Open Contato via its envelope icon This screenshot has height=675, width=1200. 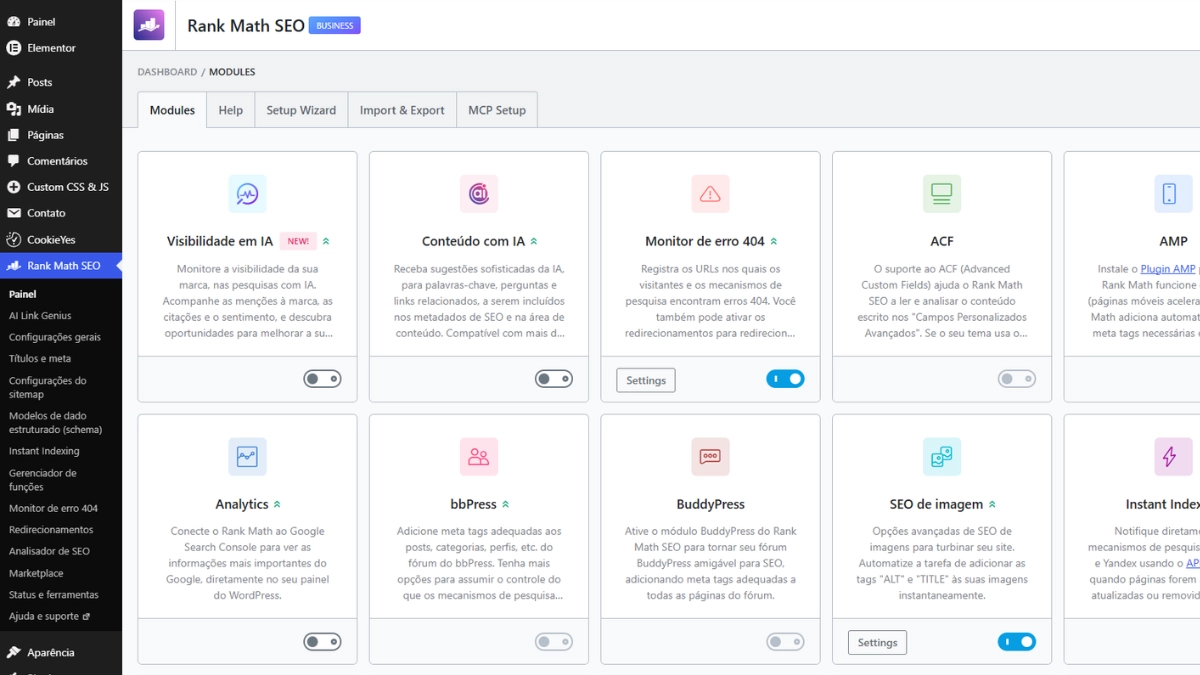[14, 213]
